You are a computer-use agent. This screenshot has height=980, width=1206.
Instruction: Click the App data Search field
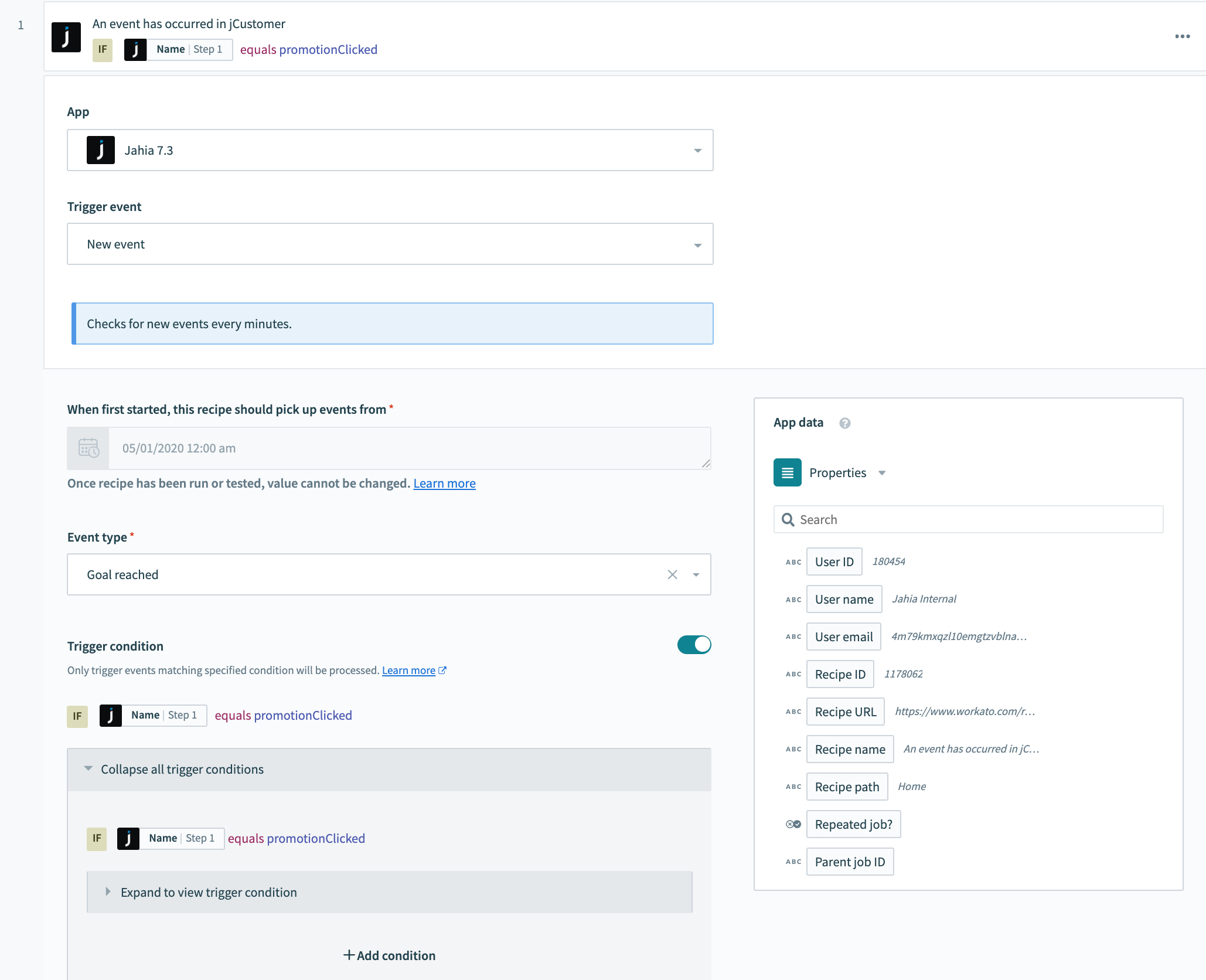pos(968,519)
